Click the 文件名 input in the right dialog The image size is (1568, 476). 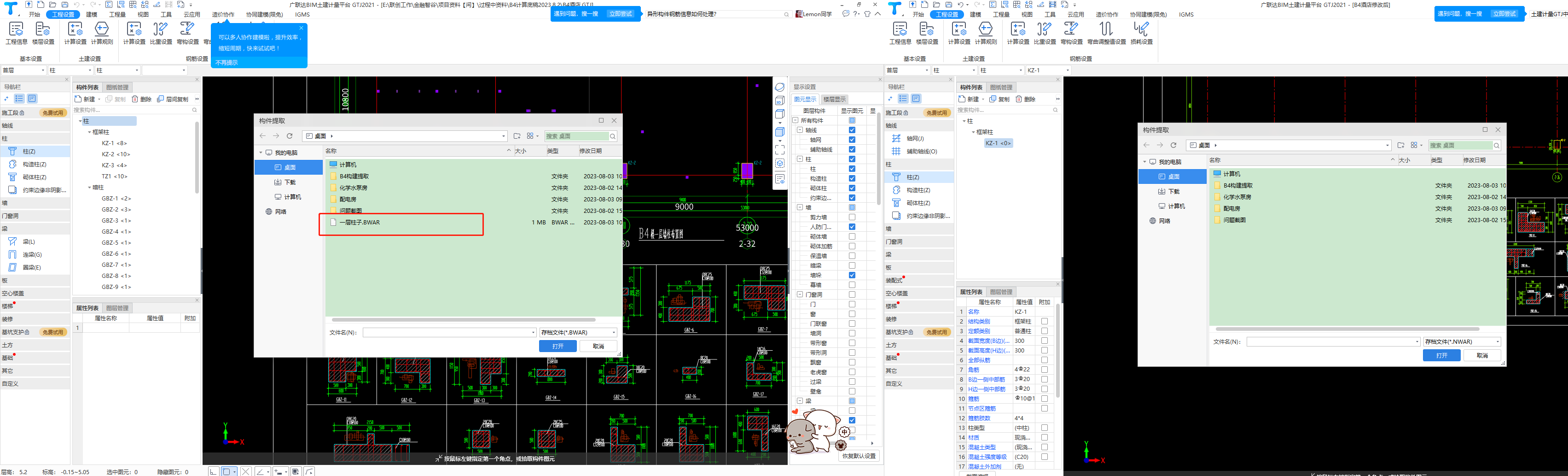(x=1334, y=341)
